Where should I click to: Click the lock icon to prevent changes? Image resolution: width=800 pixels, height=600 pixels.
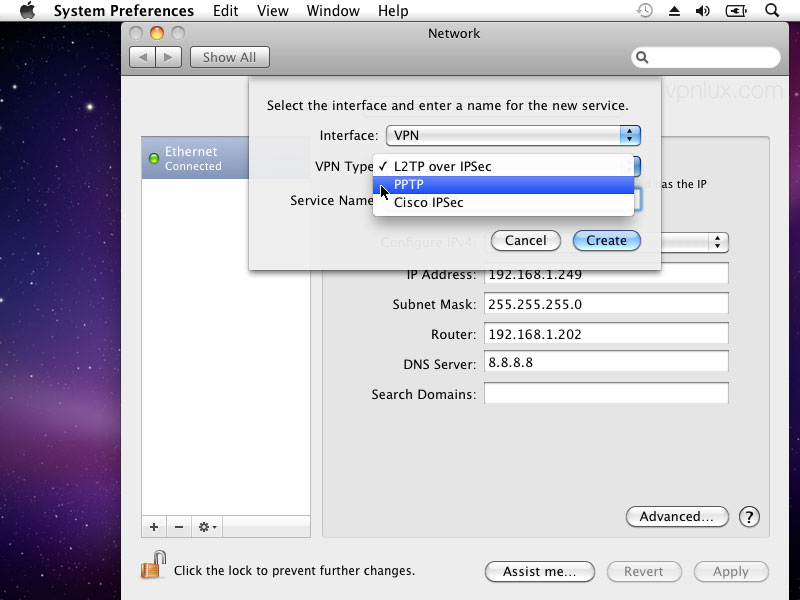click(154, 565)
